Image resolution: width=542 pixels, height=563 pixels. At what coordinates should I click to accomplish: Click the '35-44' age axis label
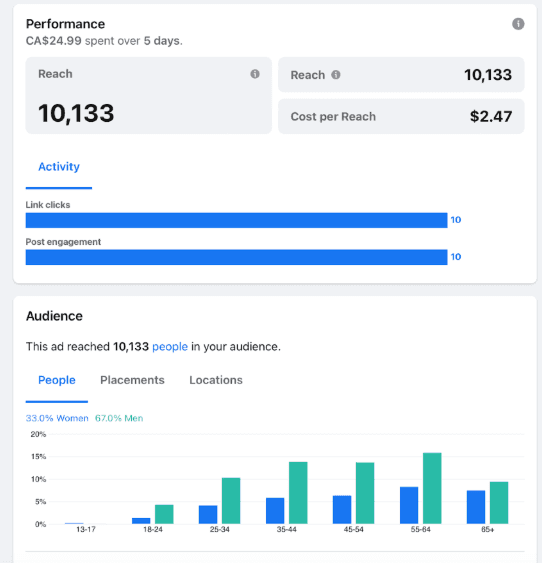(287, 529)
